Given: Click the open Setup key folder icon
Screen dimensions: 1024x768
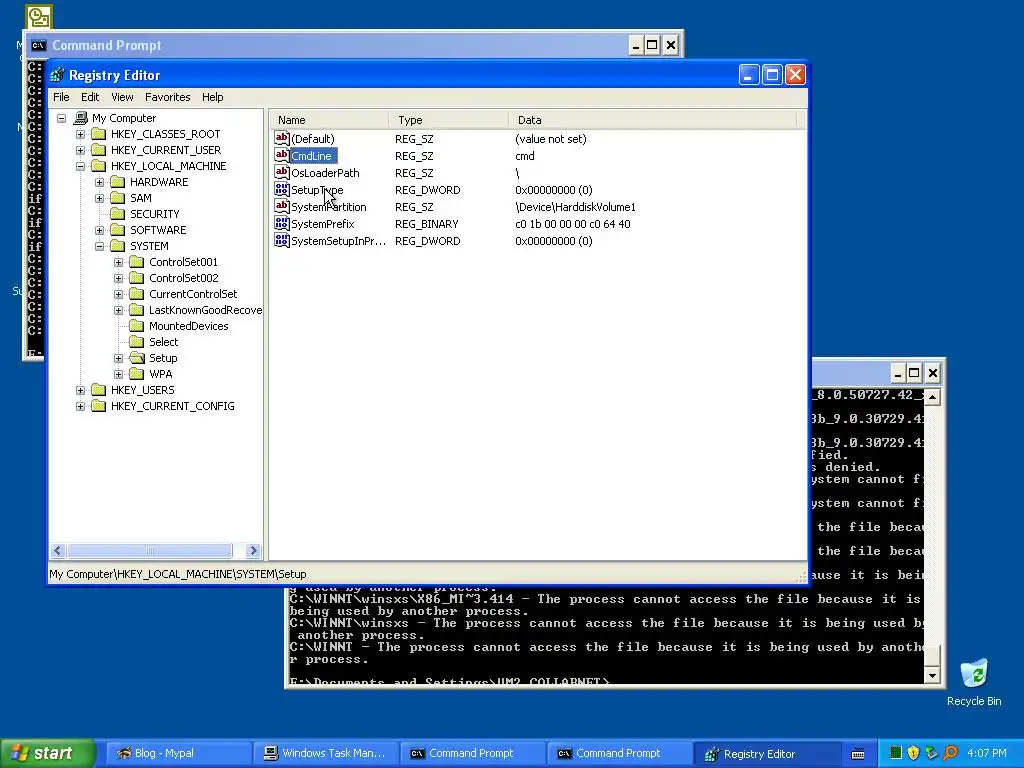Looking at the screenshot, I should [x=136, y=358].
